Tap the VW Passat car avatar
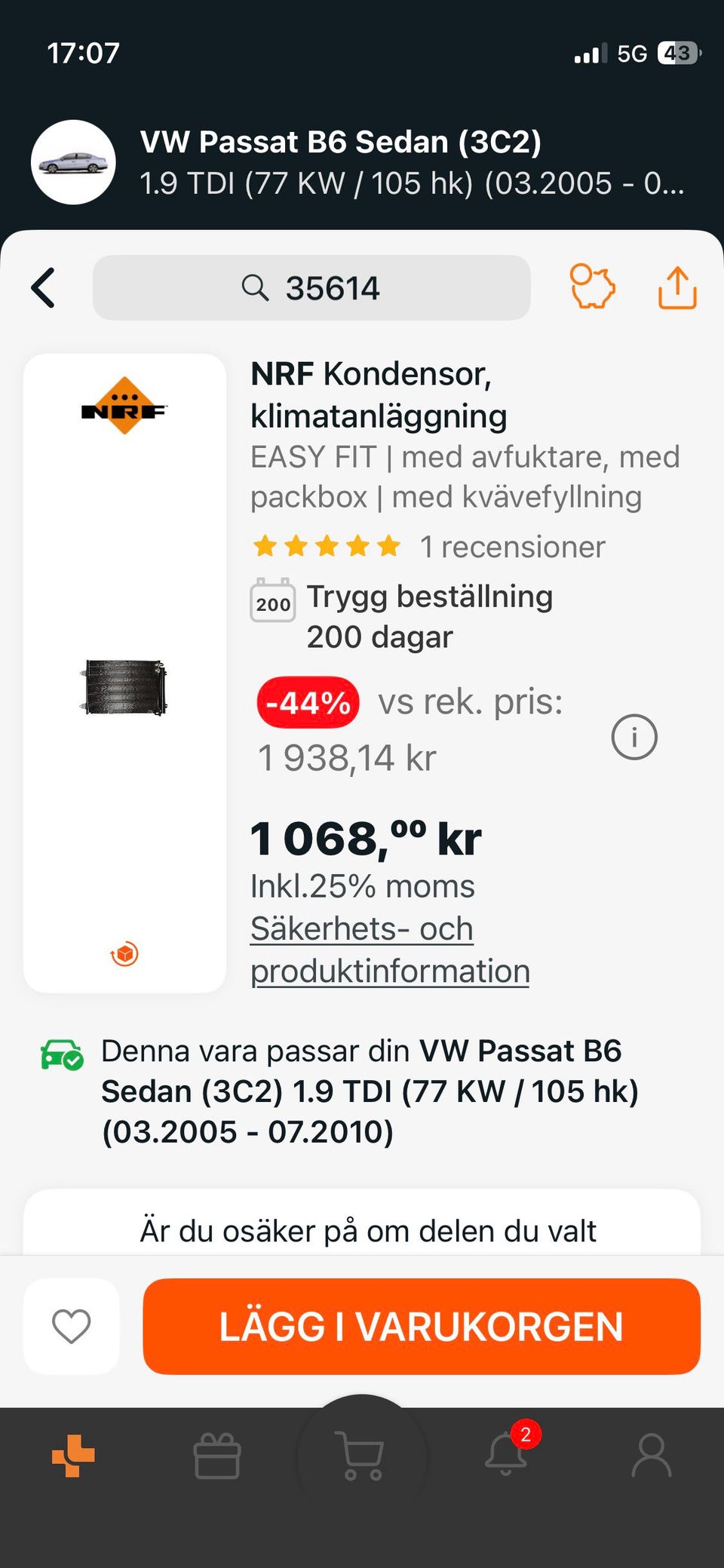This screenshot has width=724, height=1568. (73, 162)
